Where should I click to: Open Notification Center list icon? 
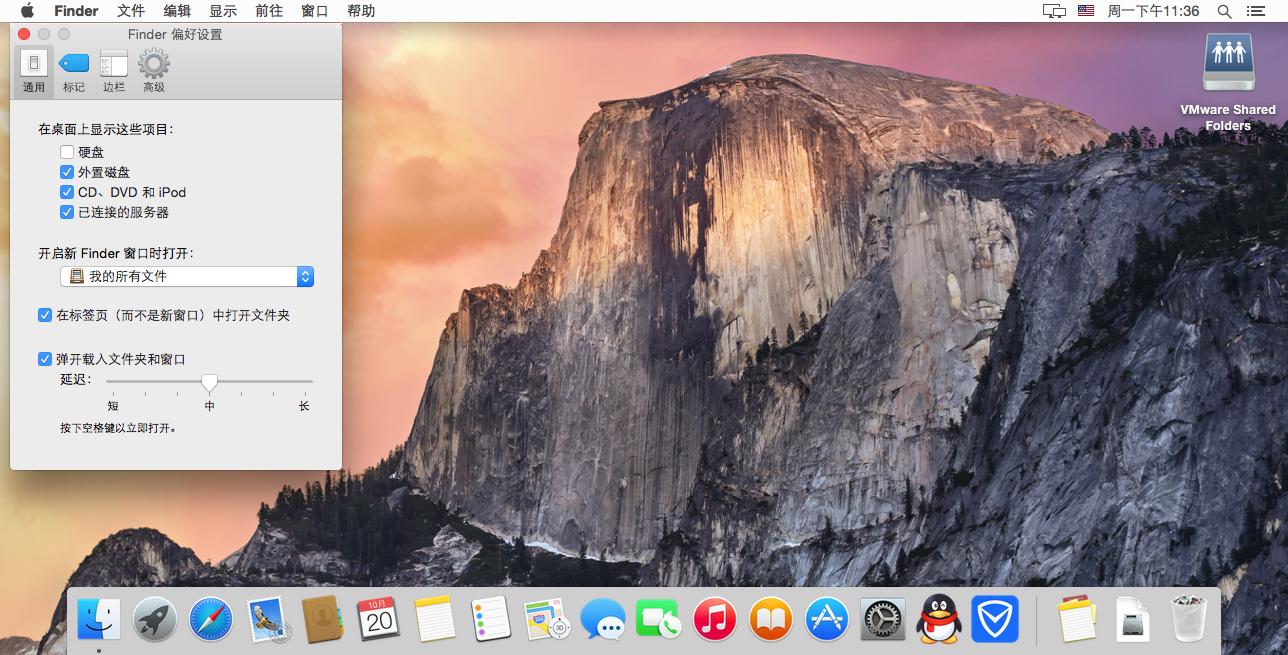(1256, 11)
